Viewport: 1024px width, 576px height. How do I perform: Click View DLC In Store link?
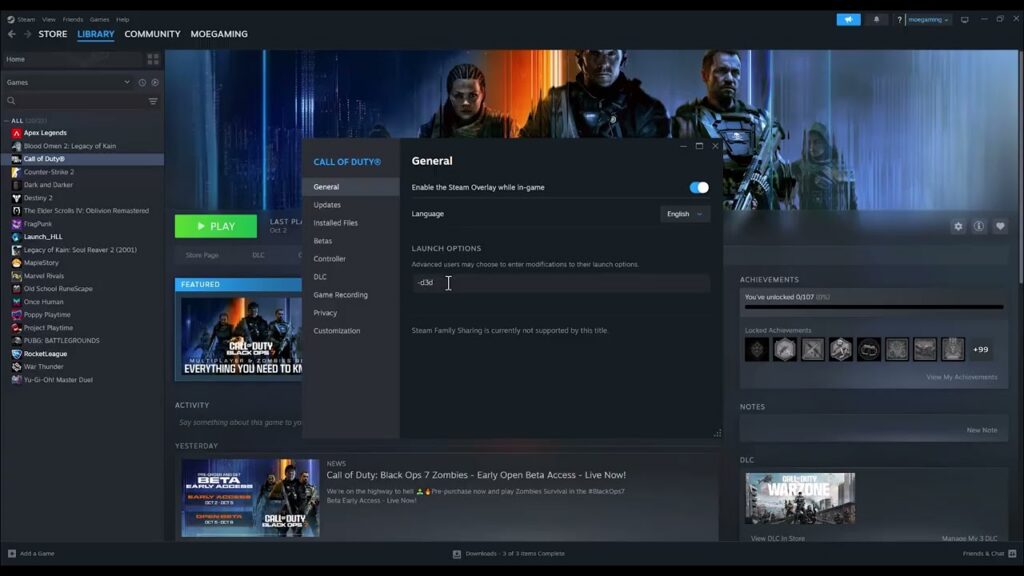coord(777,538)
